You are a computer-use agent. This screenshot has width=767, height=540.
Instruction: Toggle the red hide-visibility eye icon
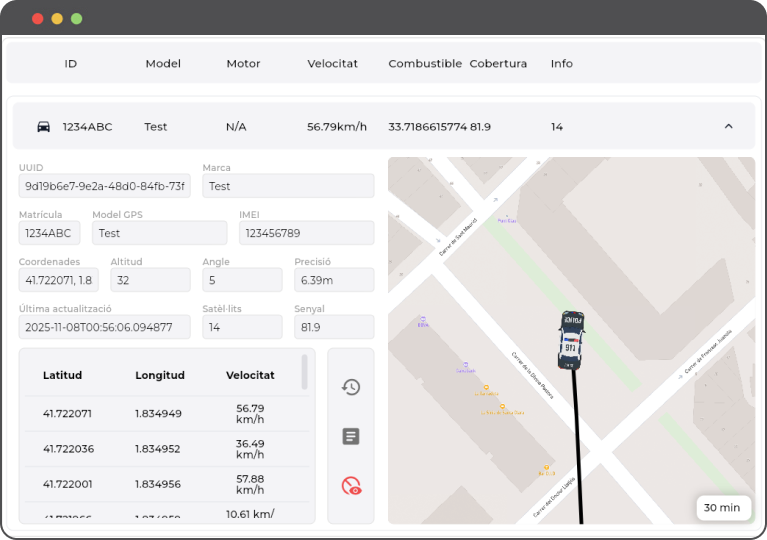(351, 486)
